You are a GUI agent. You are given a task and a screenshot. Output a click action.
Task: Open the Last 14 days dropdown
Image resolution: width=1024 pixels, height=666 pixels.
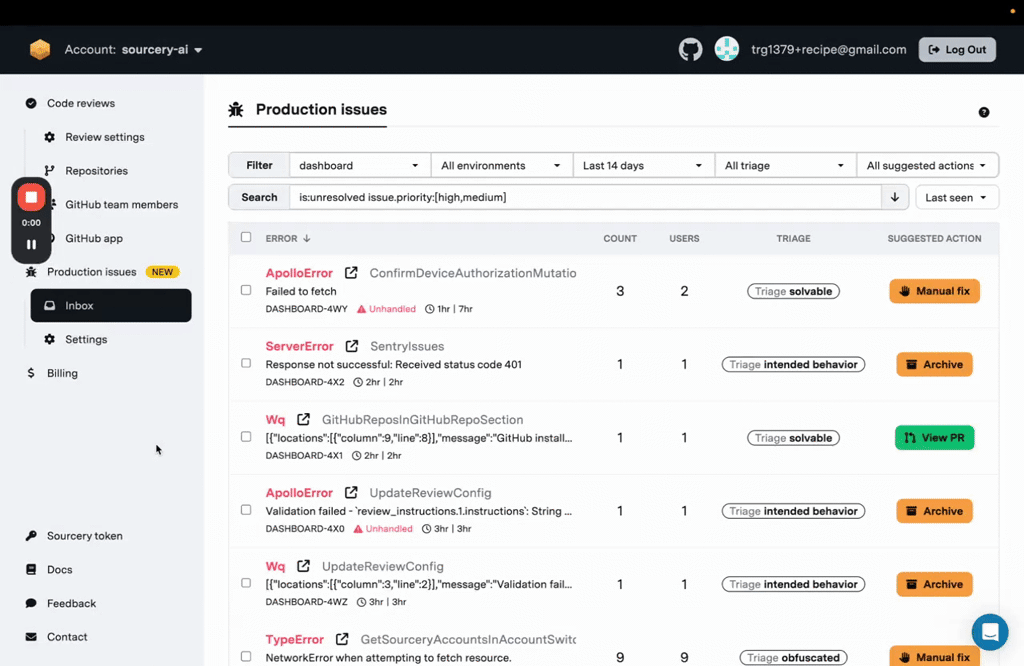tap(643, 166)
